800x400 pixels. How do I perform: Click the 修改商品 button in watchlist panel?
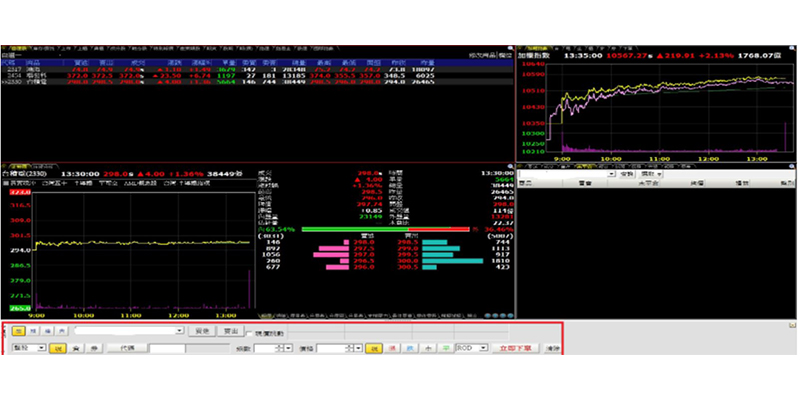click(483, 55)
